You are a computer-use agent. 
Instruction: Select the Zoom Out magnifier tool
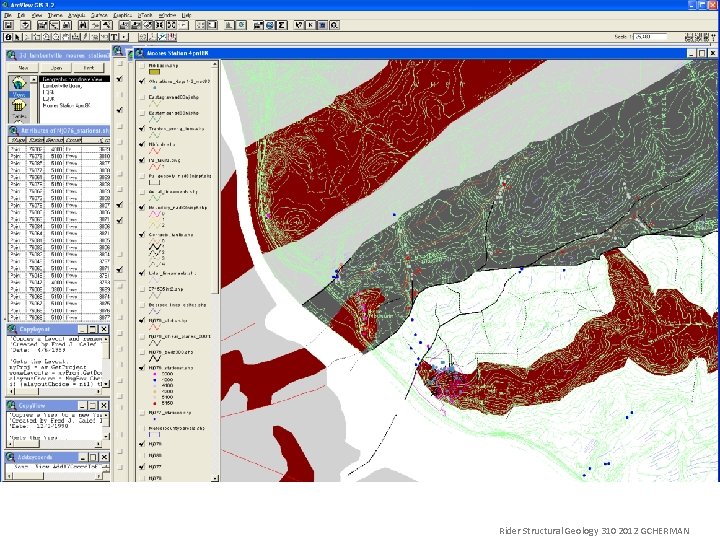56,37
